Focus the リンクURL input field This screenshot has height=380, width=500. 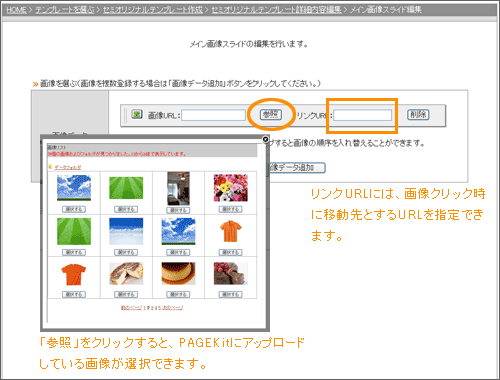[363, 115]
